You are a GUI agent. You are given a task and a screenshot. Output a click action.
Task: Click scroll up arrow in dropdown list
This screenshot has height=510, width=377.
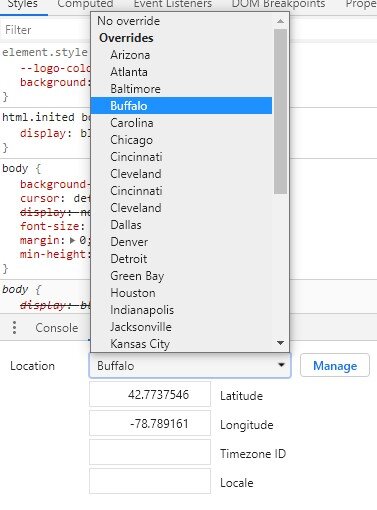pyautogui.click(x=281, y=21)
